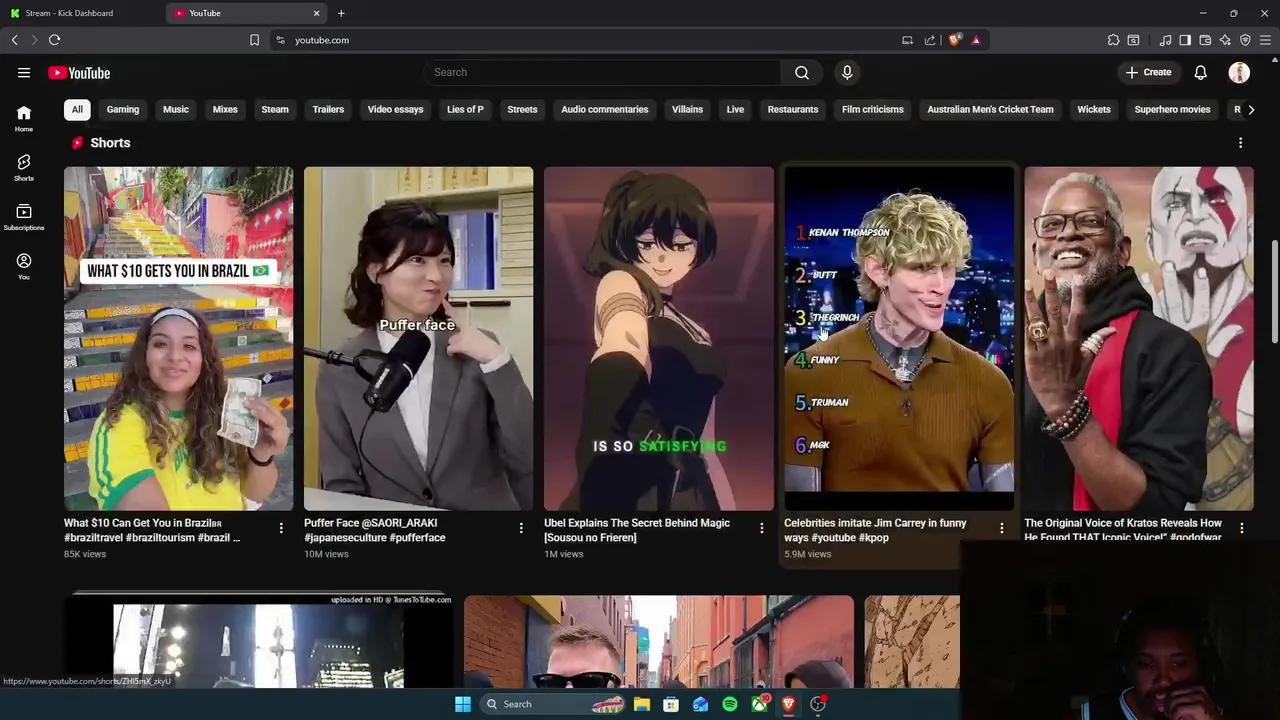Image resolution: width=1280 pixels, height=720 pixels.
Task: Open the browser main menu
Action: click(1265, 40)
